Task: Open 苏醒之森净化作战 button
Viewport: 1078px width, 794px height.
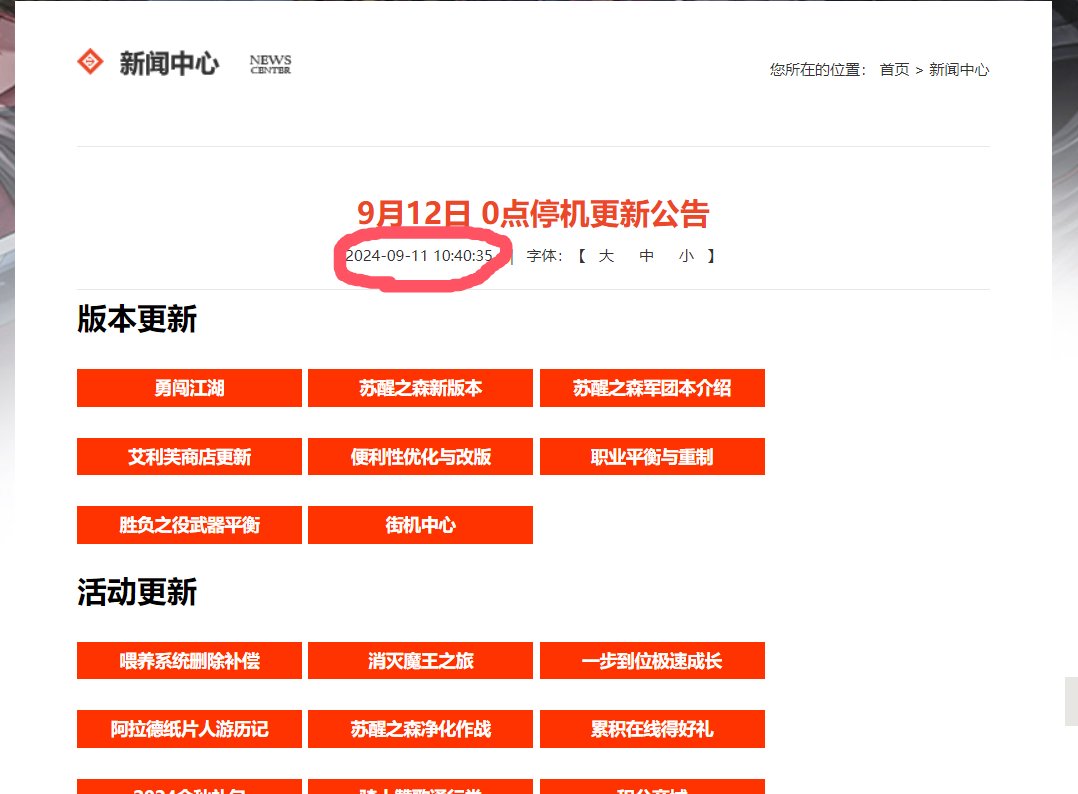Action: (420, 729)
